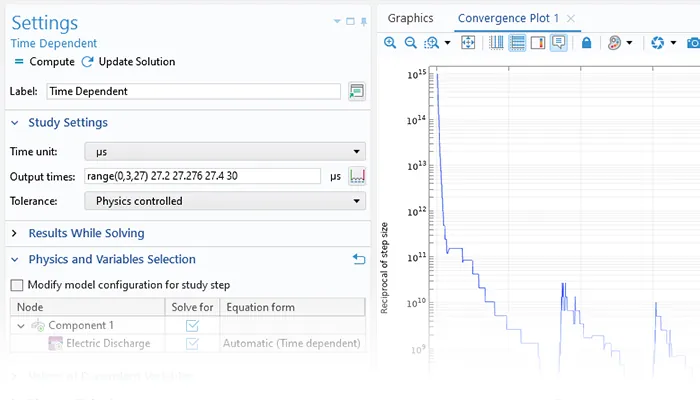Toggle Solve for checkbox of Component 1
Screen dimensions: 700x400
coord(193,326)
